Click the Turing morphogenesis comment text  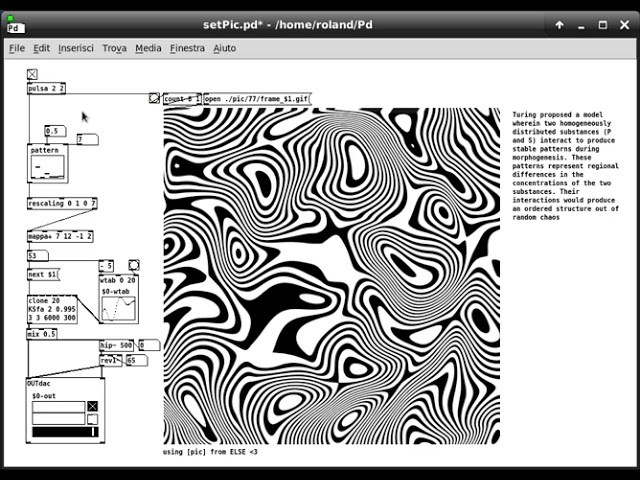coord(565,166)
